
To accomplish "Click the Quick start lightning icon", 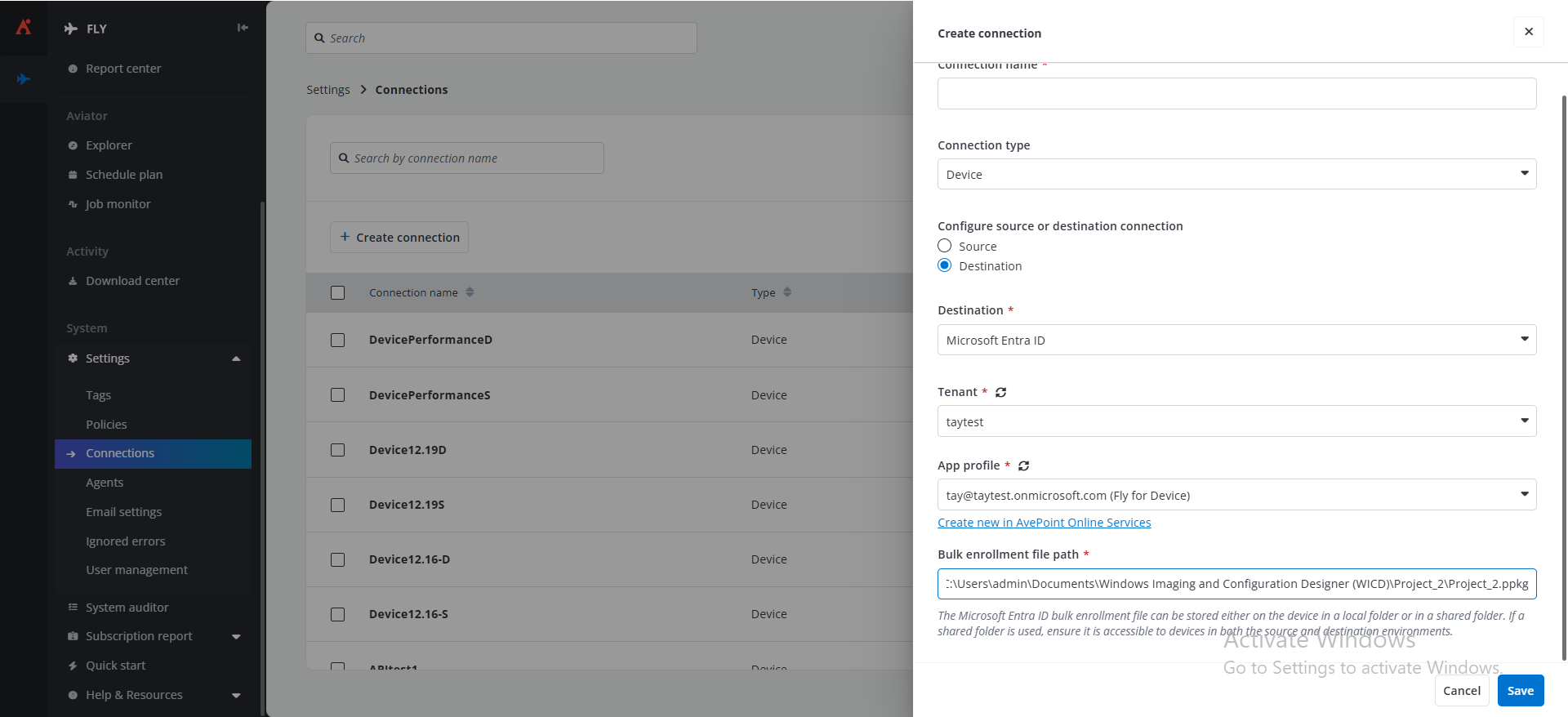I will click(x=73, y=666).
